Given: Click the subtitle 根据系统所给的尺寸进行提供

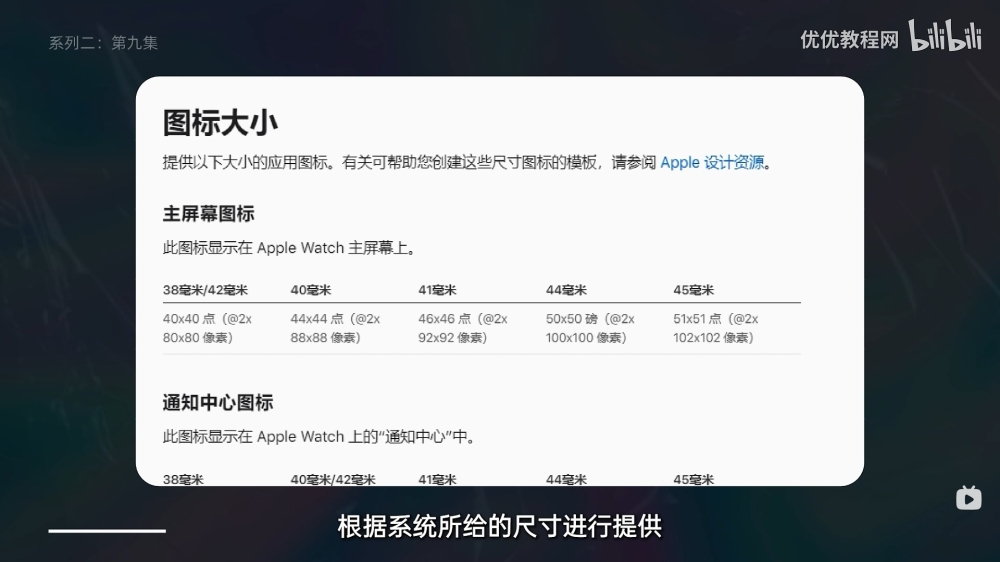Looking at the screenshot, I should (500, 527).
